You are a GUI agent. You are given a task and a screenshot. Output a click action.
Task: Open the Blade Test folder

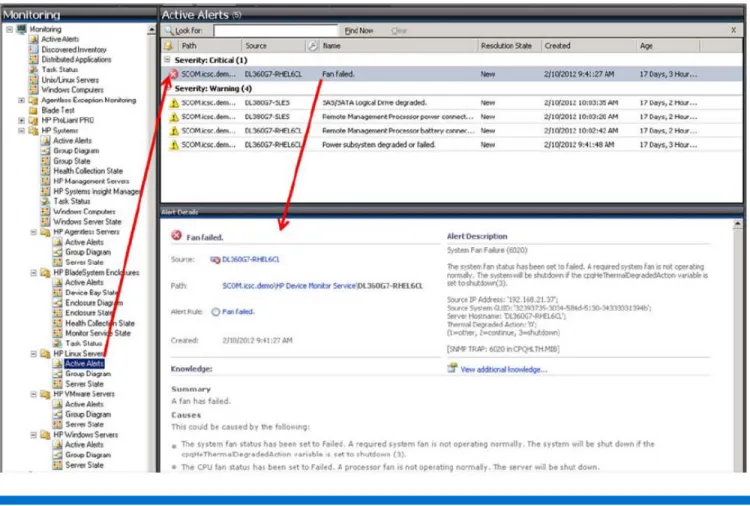58,110
